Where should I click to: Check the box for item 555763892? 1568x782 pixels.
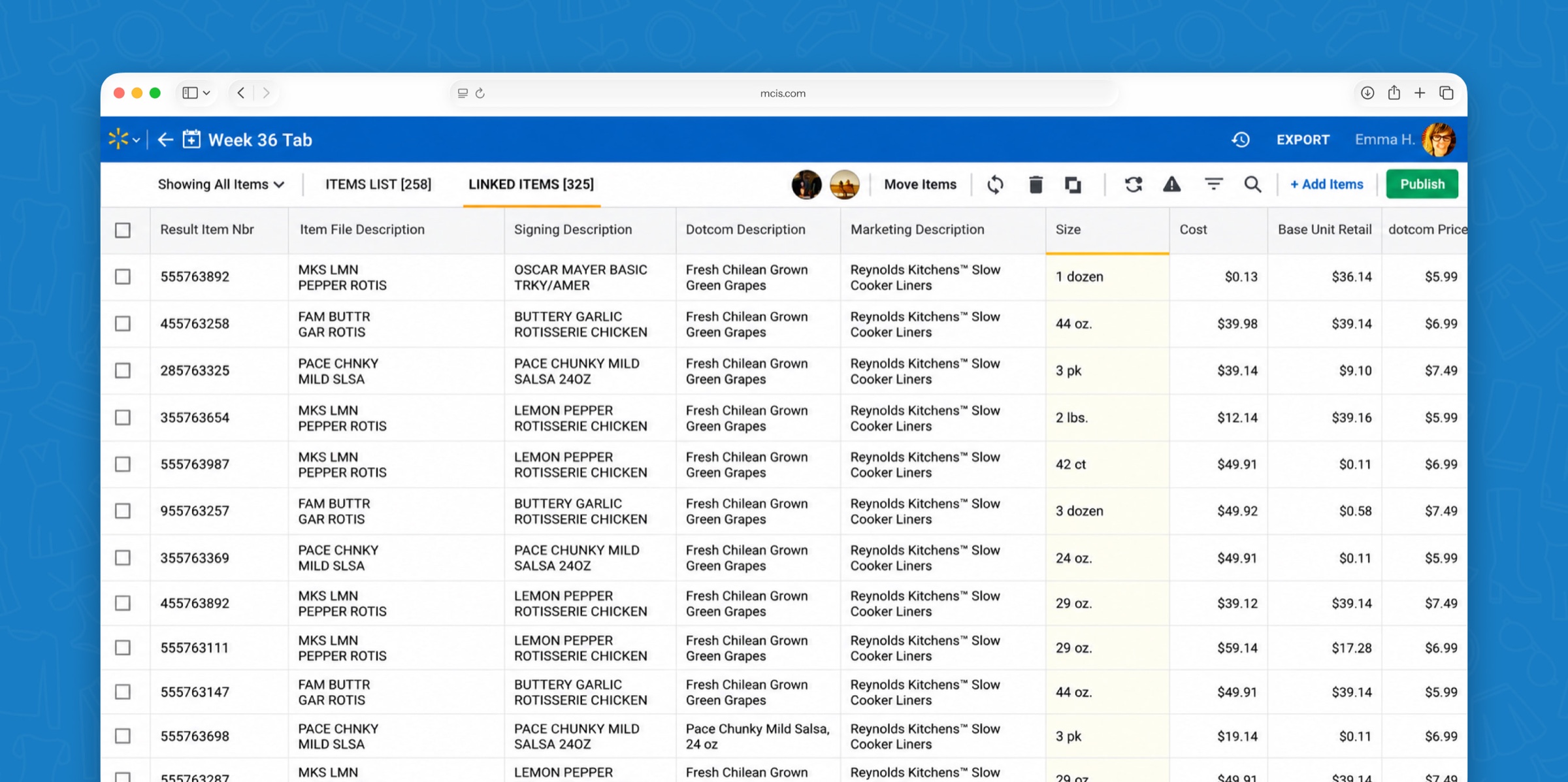point(123,277)
